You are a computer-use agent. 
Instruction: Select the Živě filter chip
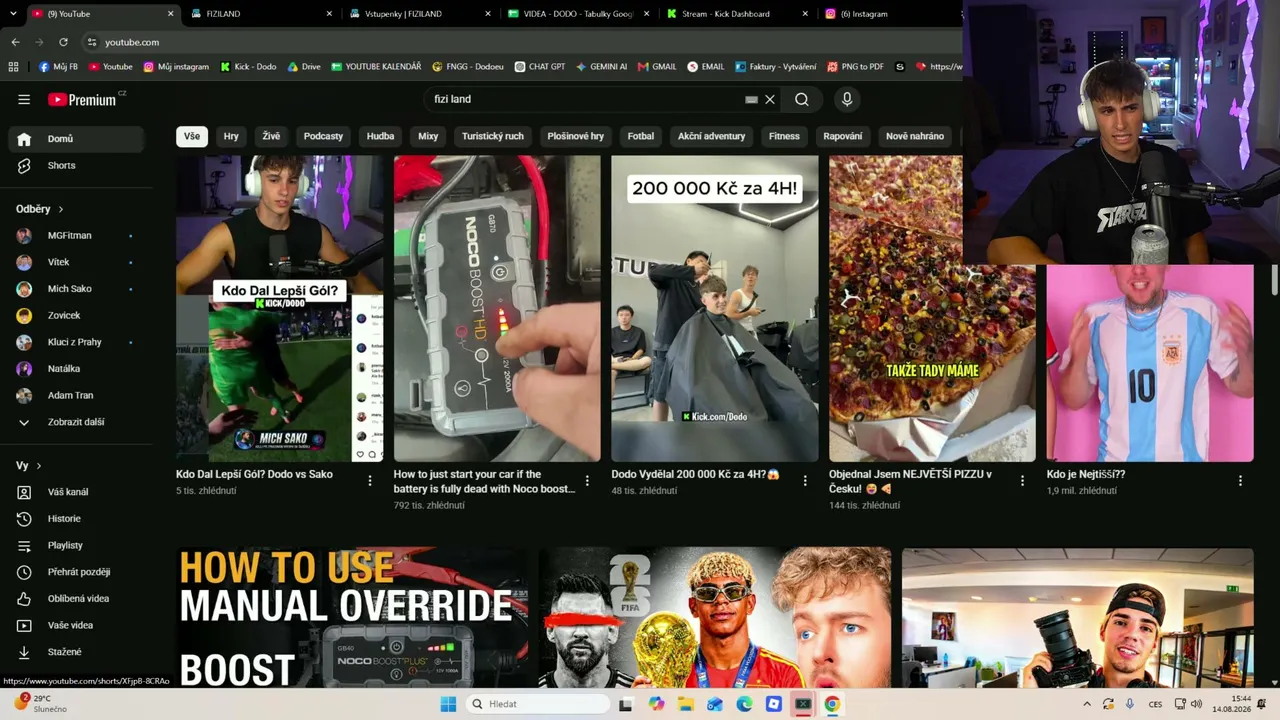[271, 136]
